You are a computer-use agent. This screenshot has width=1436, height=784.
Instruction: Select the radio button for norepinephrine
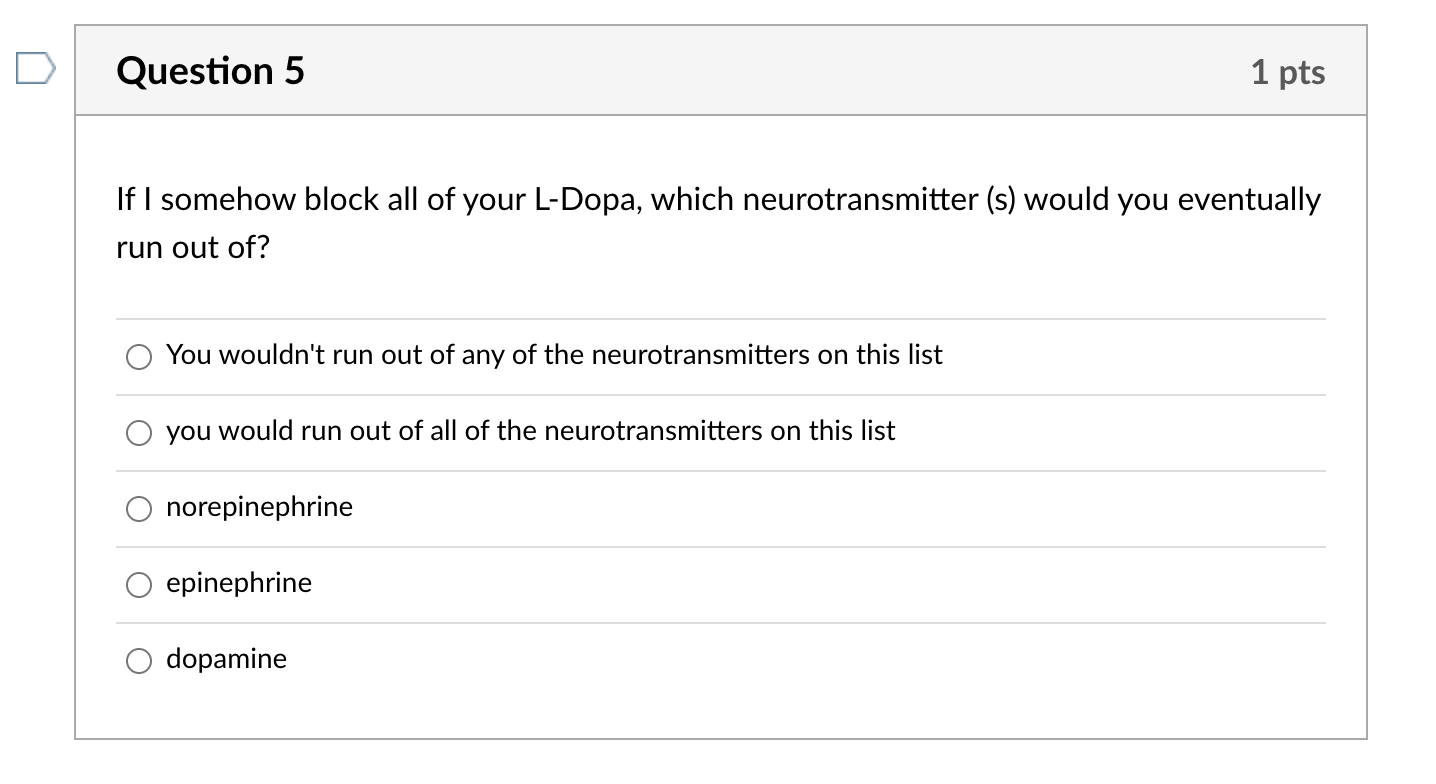pyautogui.click(x=139, y=508)
